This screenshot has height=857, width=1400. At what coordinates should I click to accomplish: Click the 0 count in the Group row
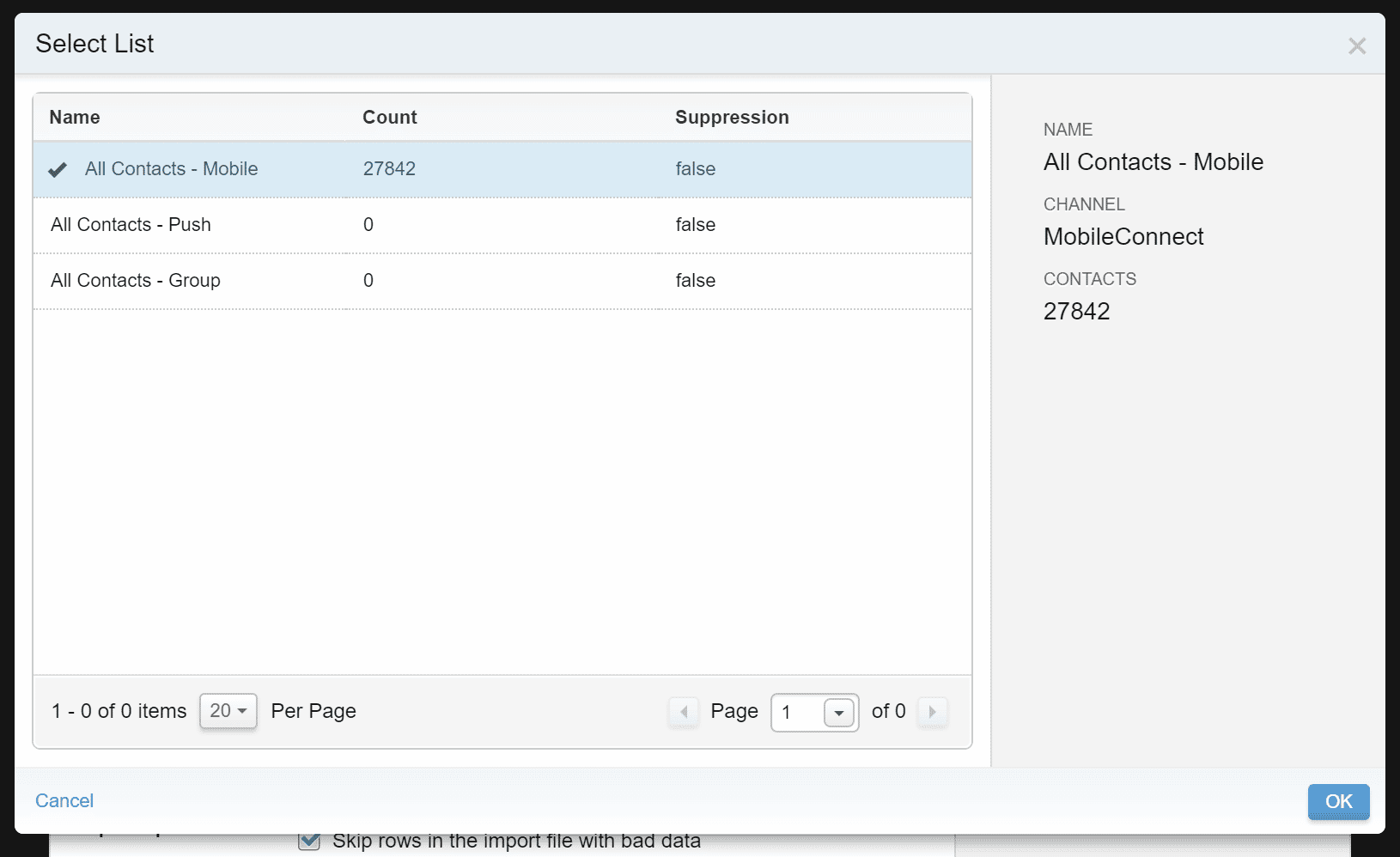point(368,281)
